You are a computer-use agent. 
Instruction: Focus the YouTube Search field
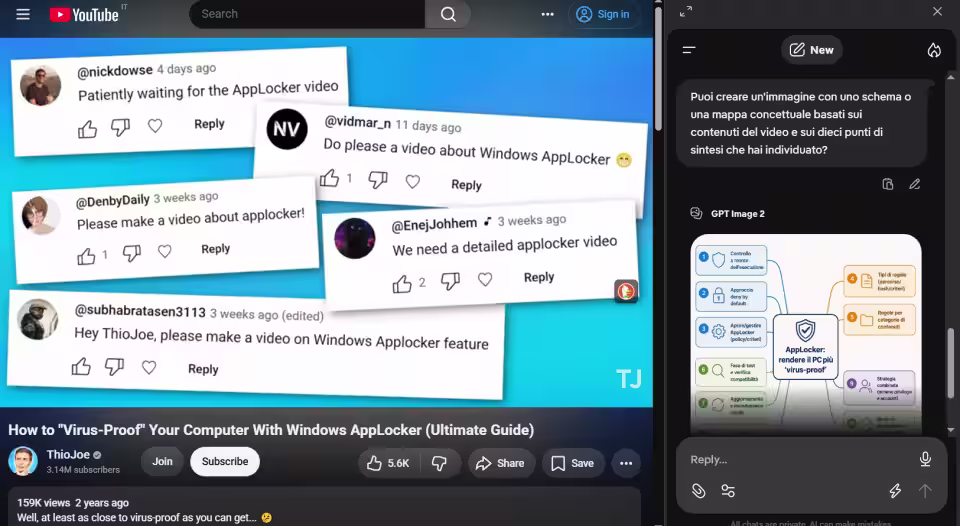coord(308,14)
